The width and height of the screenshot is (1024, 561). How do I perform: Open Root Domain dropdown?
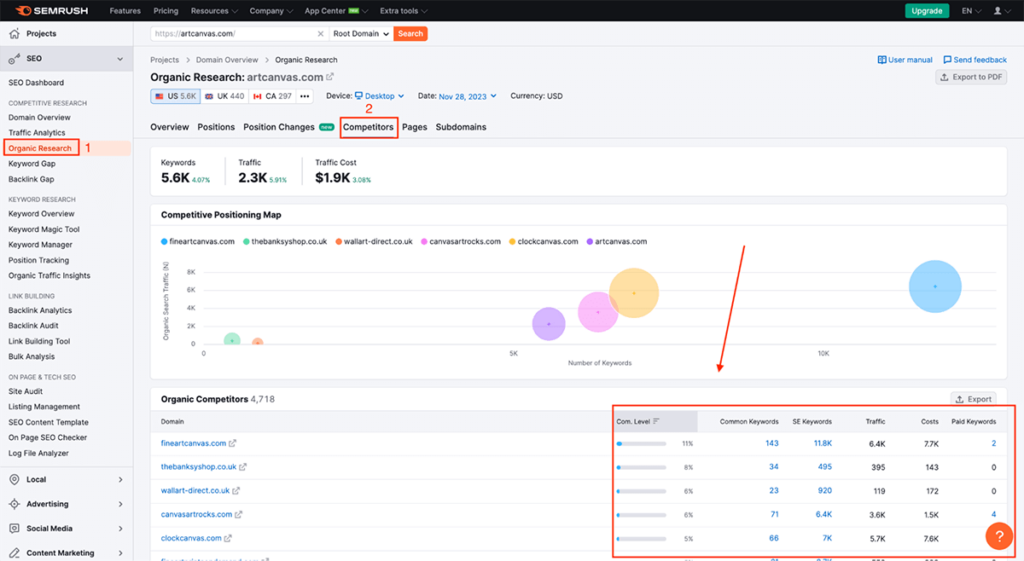tap(361, 34)
